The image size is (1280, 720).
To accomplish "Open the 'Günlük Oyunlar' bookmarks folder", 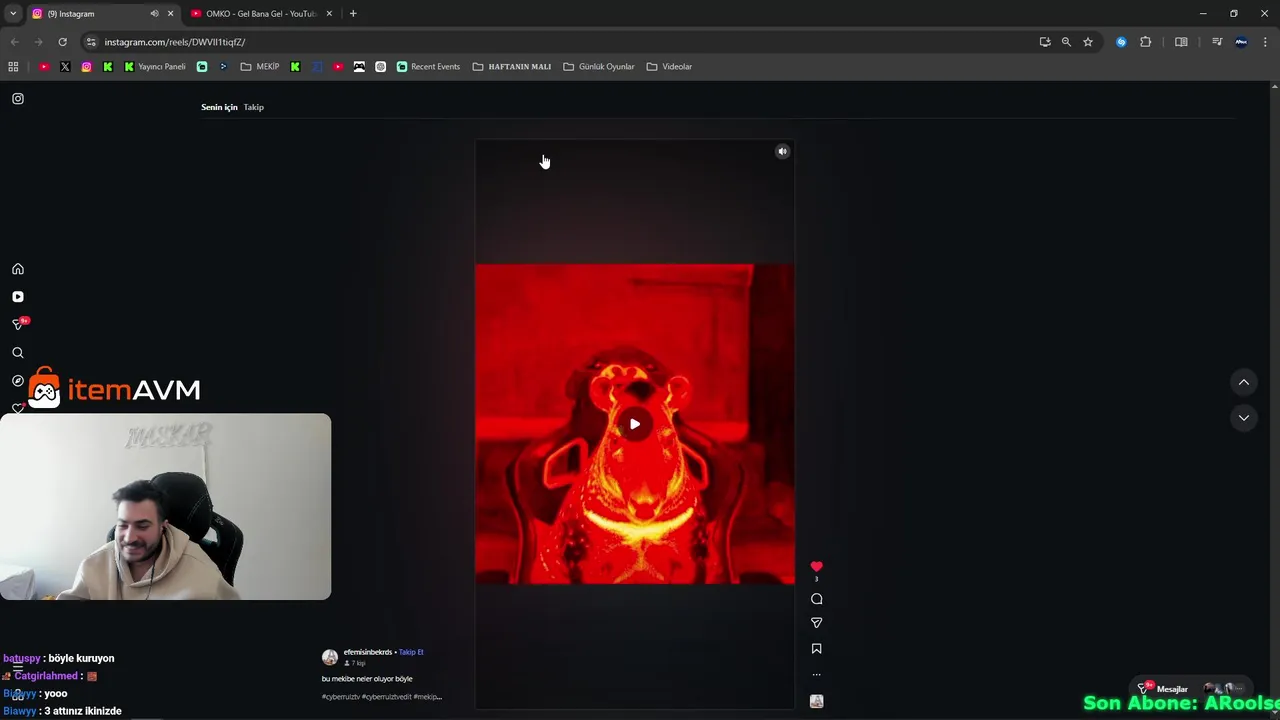I will [599, 67].
